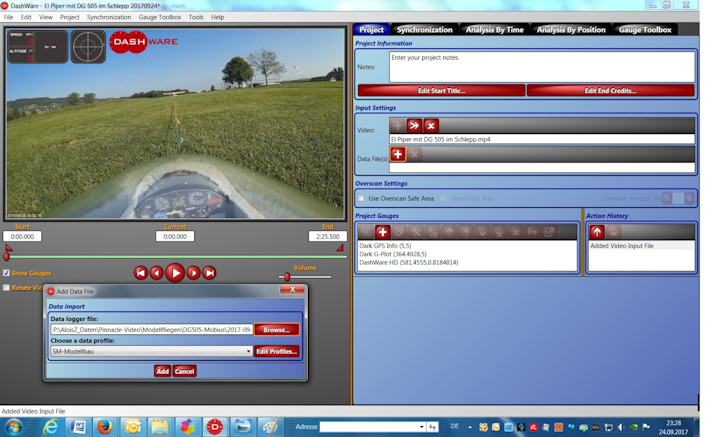Play the video preview
The image size is (720, 437).
[175, 273]
